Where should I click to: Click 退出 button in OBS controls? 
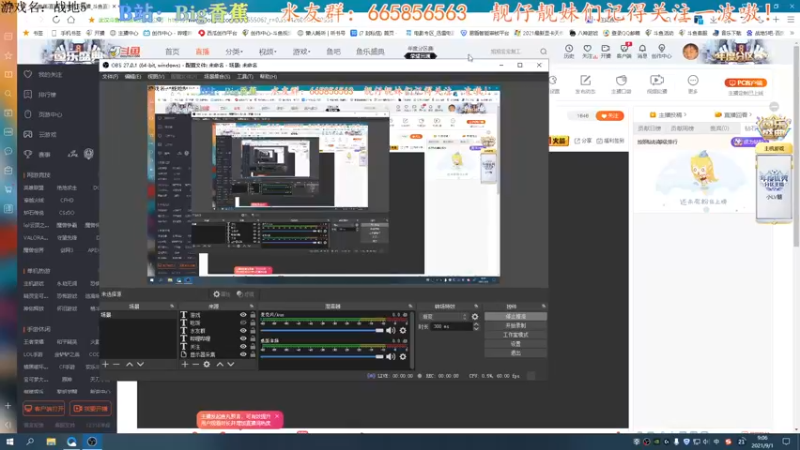coord(515,353)
